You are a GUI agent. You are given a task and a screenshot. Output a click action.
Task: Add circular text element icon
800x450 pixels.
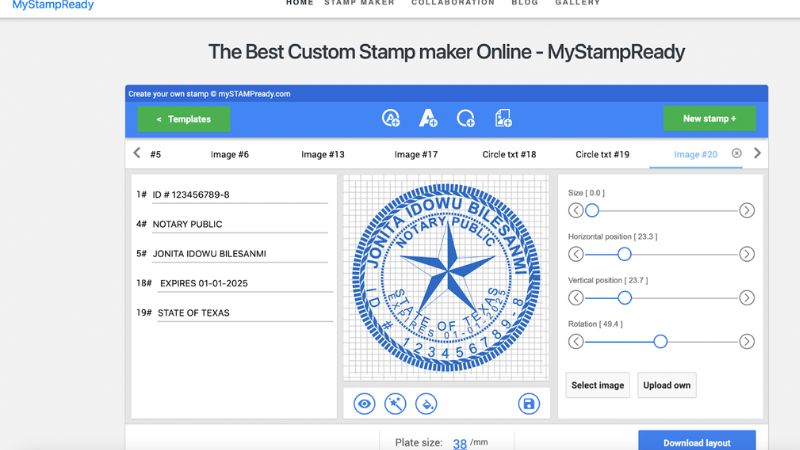(391, 118)
